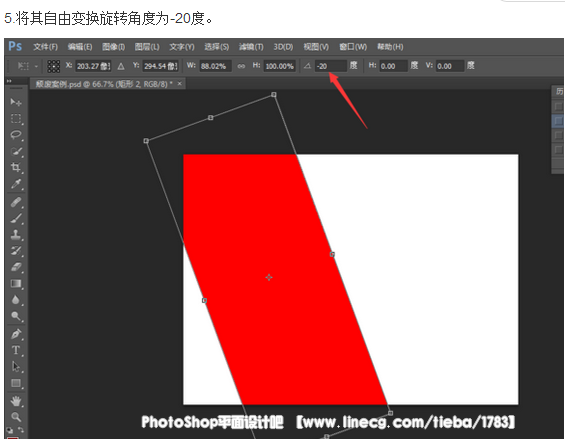Click the rotation angle field showing -20
This screenshot has height=439, width=565.
(x=331, y=66)
